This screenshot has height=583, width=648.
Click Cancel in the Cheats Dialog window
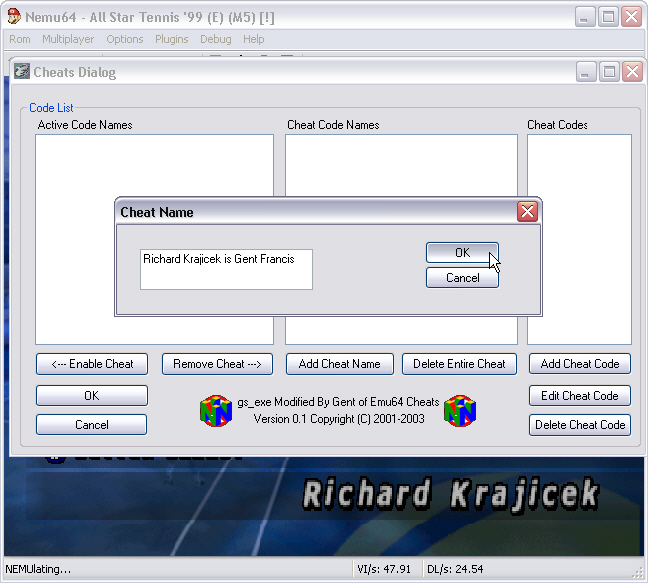coord(92,425)
